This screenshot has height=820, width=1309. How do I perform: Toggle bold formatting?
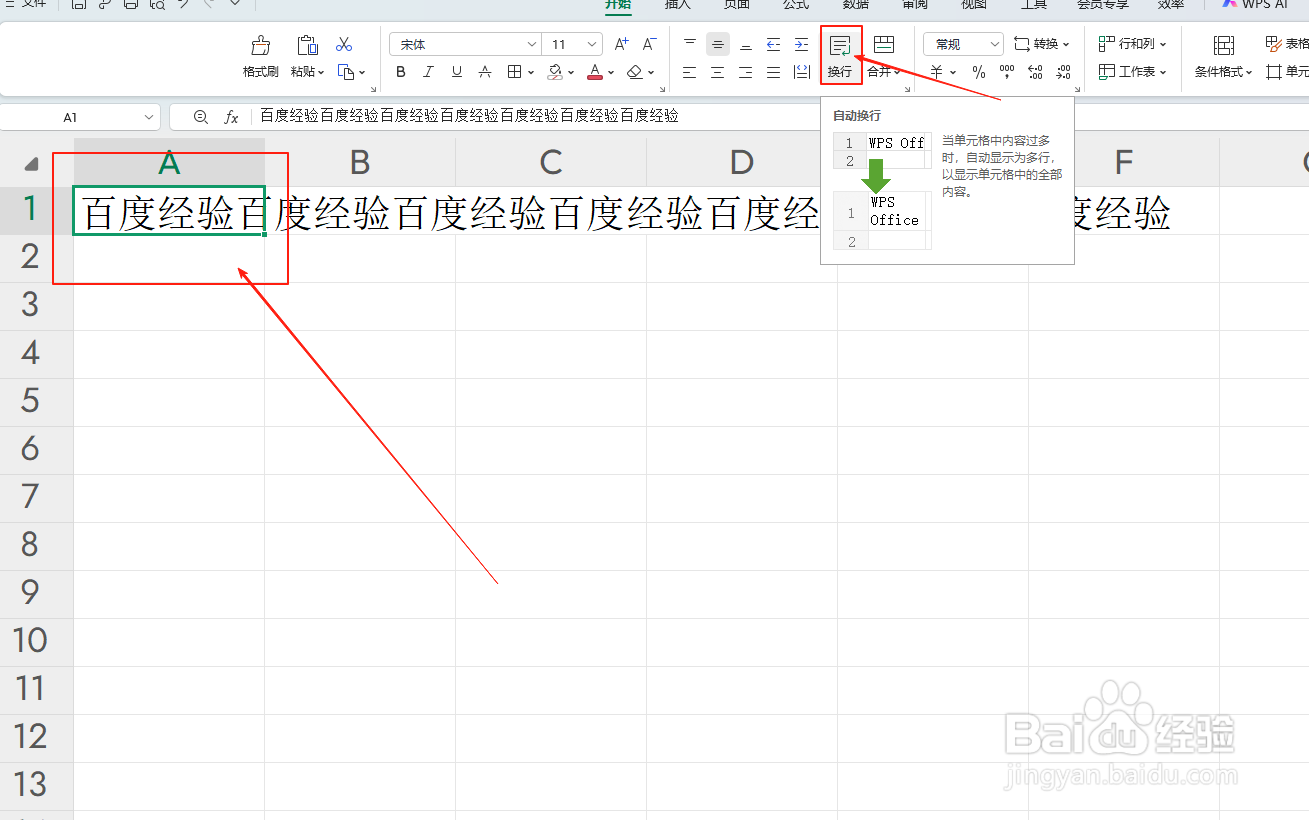point(400,71)
